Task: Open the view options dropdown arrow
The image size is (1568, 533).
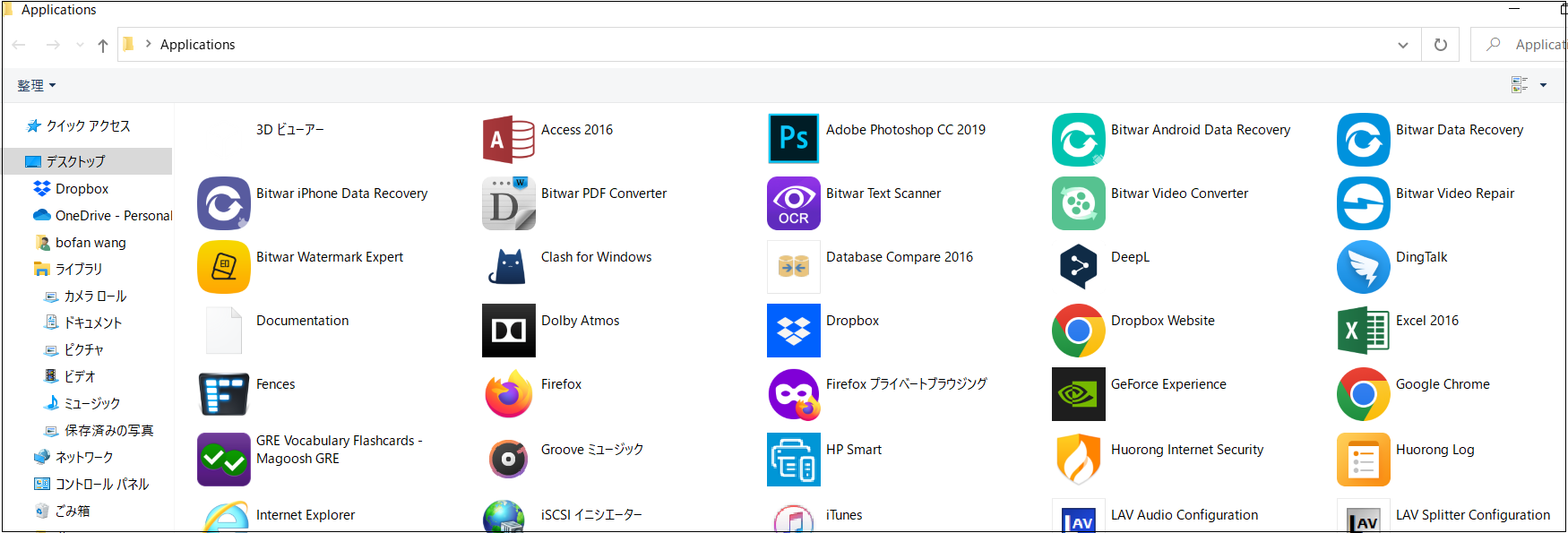Action: point(1543,85)
